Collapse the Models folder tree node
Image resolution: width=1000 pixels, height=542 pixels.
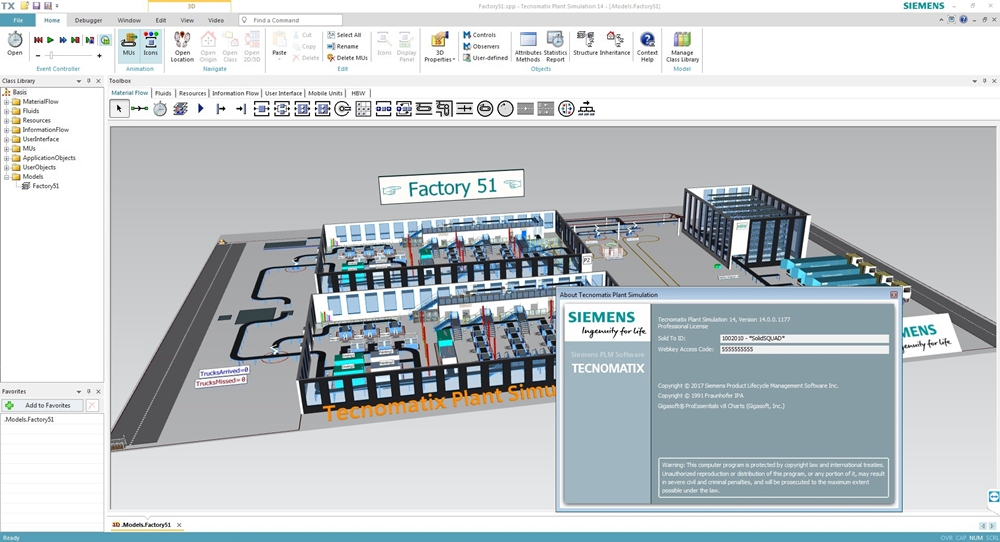[x=6, y=177]
